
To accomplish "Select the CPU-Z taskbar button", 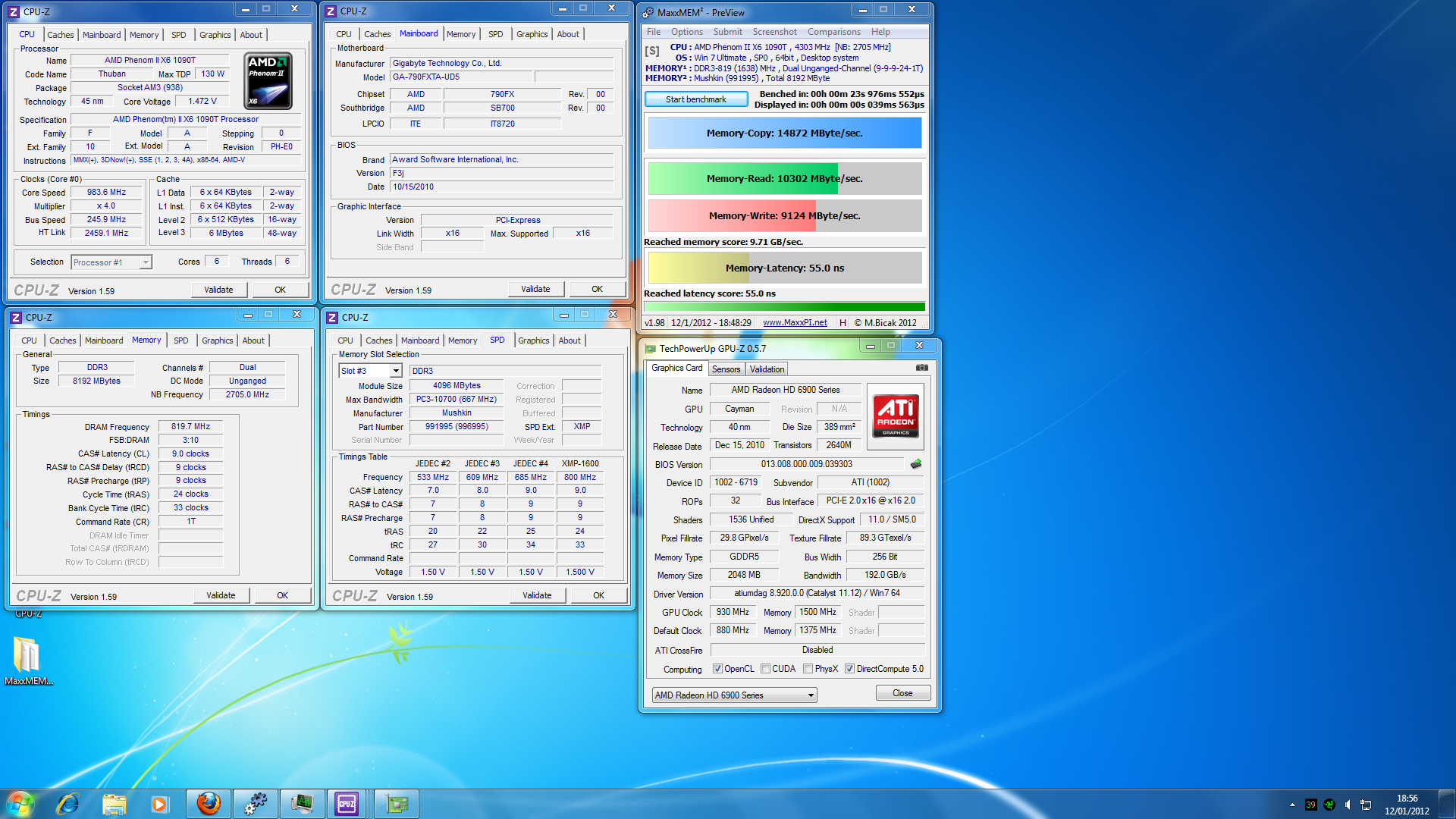I will (347, 804).
